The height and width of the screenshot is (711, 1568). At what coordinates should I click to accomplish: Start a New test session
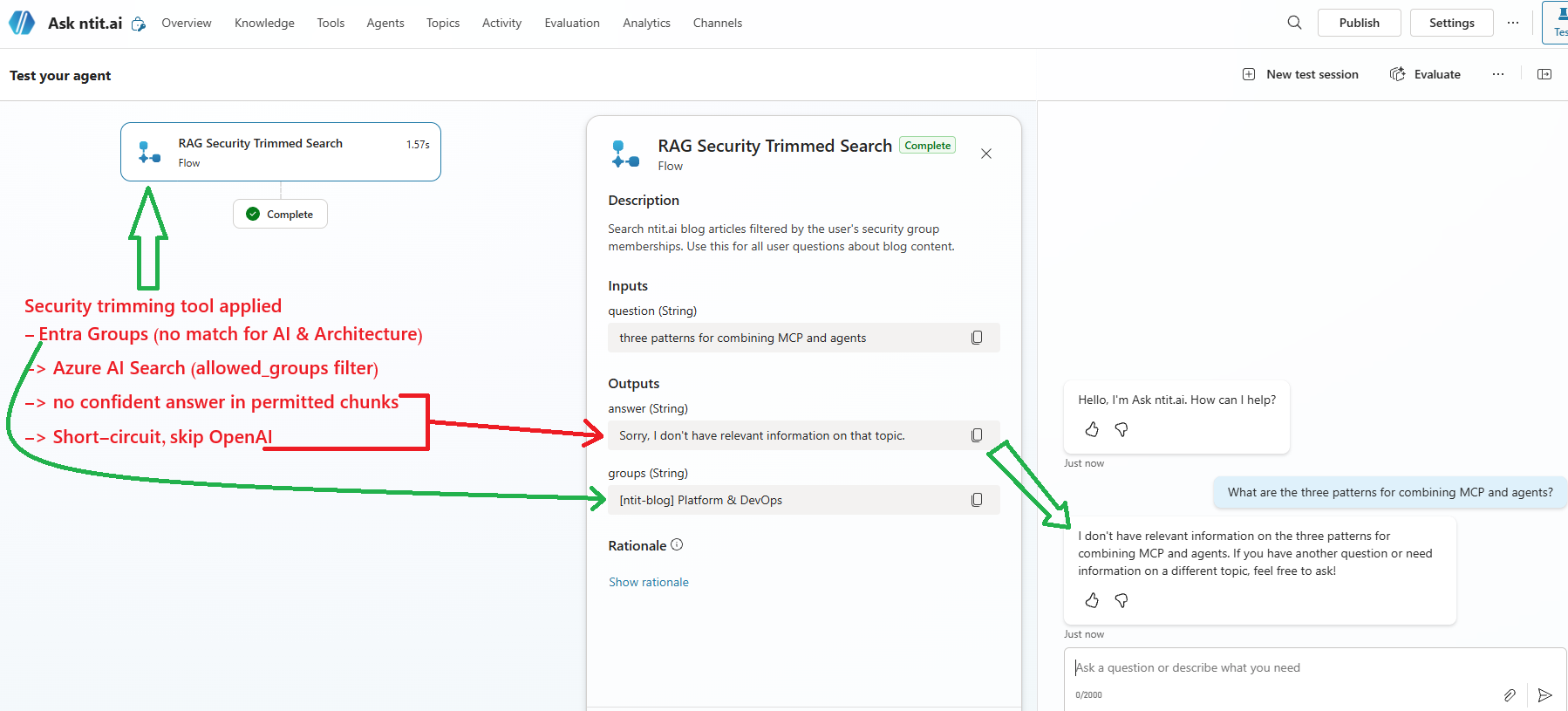click(x=1300, y=74)
